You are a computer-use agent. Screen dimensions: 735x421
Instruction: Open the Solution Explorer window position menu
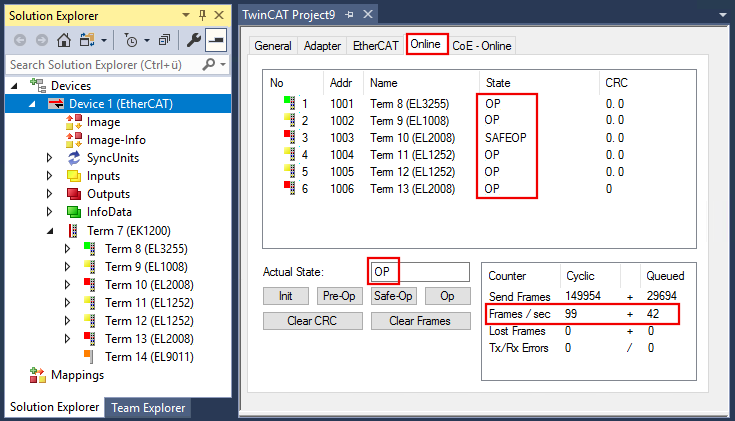tap(186, 15)
